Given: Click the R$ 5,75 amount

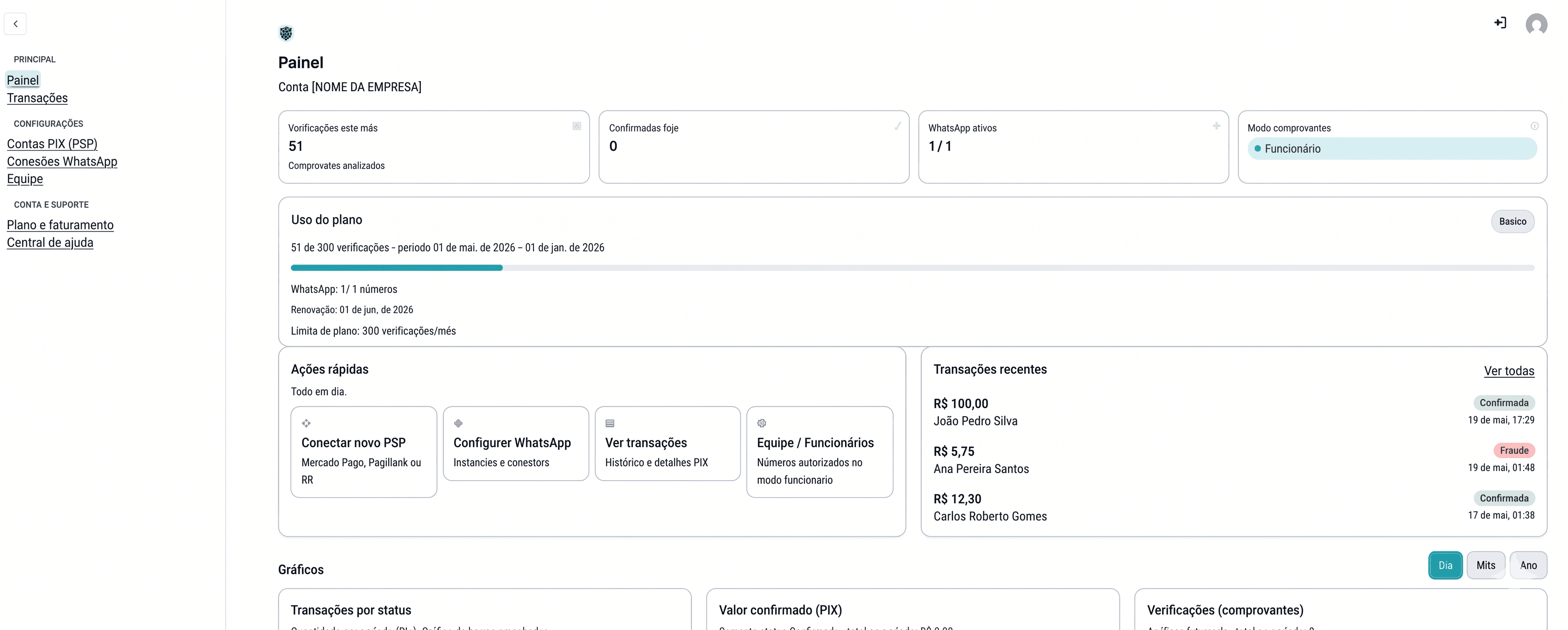Looking at the screenshot, I should [954, 451].
